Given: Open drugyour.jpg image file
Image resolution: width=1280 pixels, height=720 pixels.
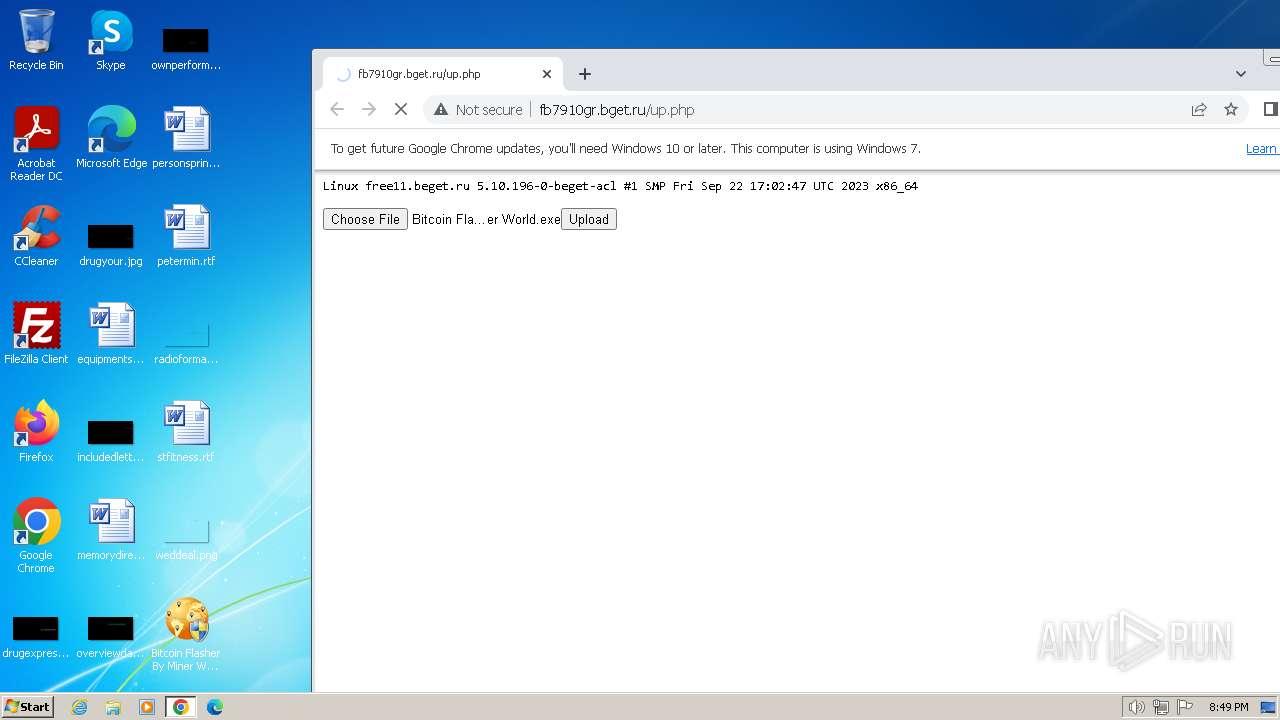Looking at the screenshot, I should (x=111, y=243).
